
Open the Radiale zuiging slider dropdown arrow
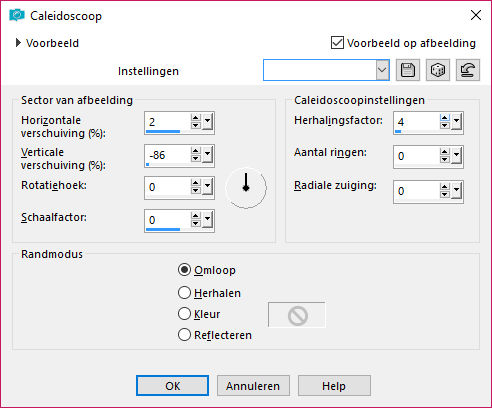pyautogui.click(x=456, y=190)
